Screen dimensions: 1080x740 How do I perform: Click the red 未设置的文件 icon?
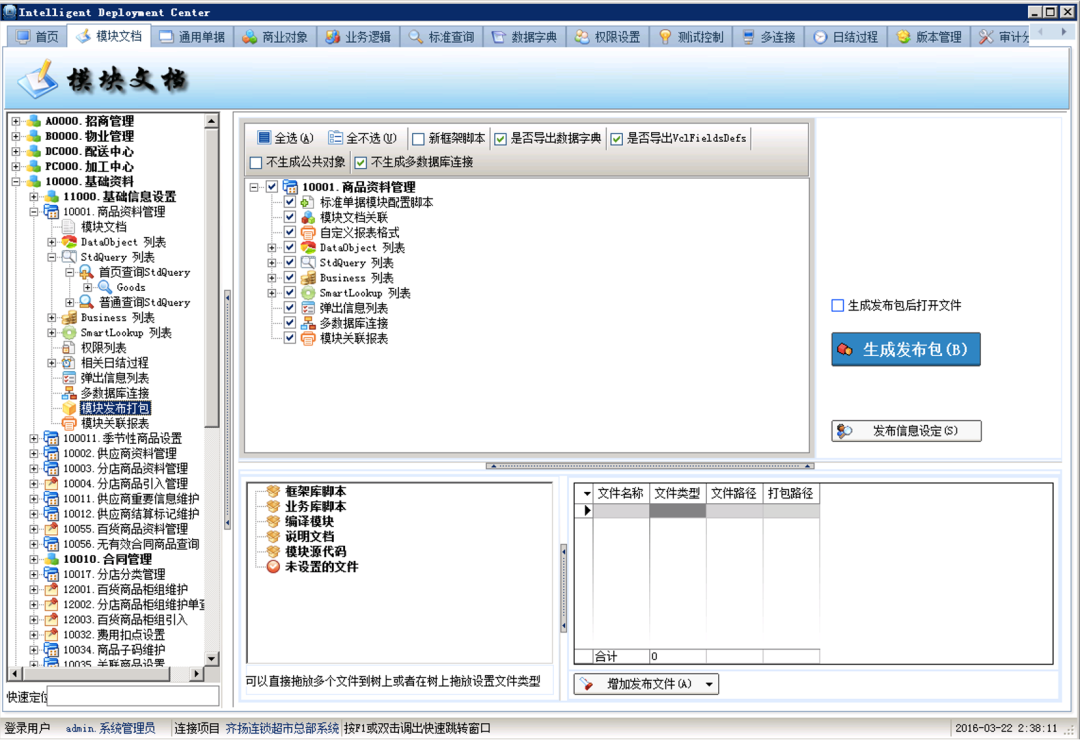[x=273, y=567]
